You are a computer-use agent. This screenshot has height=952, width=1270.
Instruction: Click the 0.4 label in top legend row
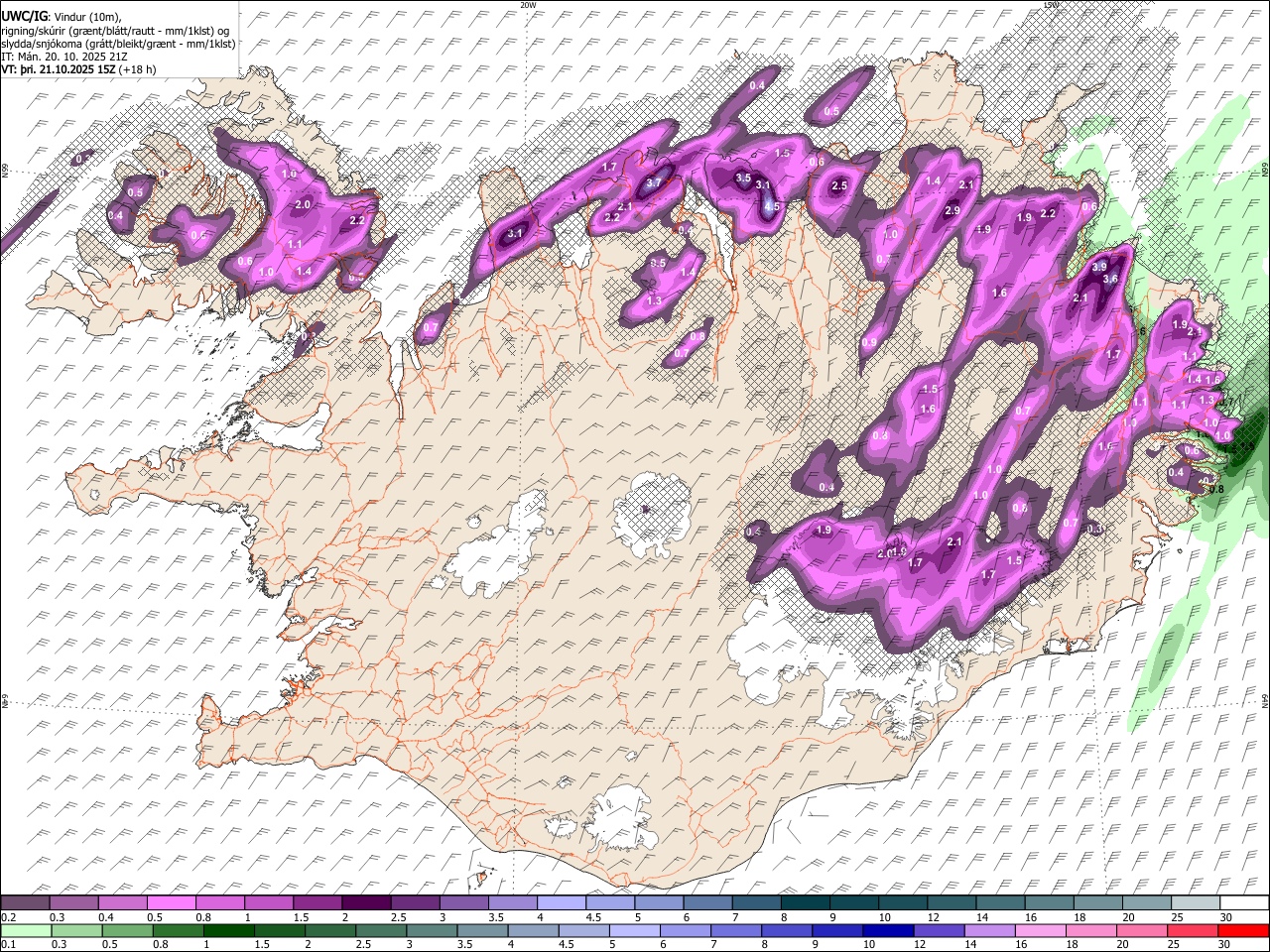(x=107, y=917)
